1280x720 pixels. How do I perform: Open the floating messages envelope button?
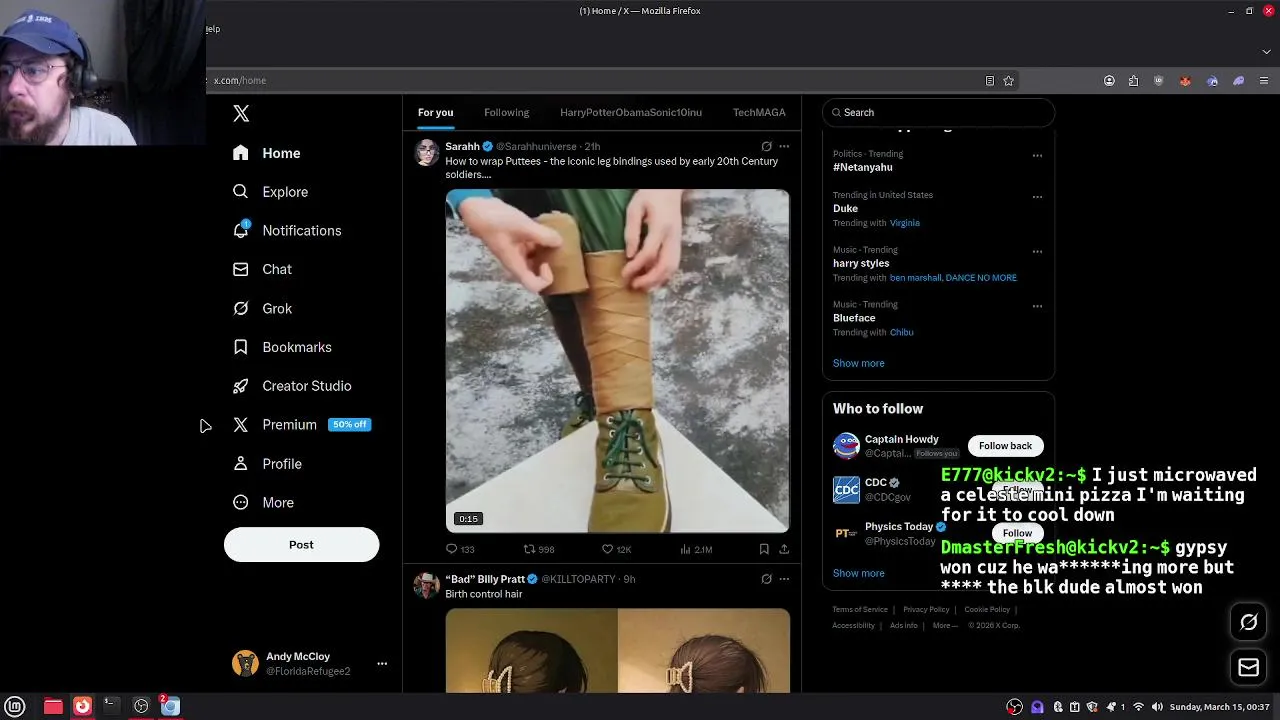click(1249, 667)
